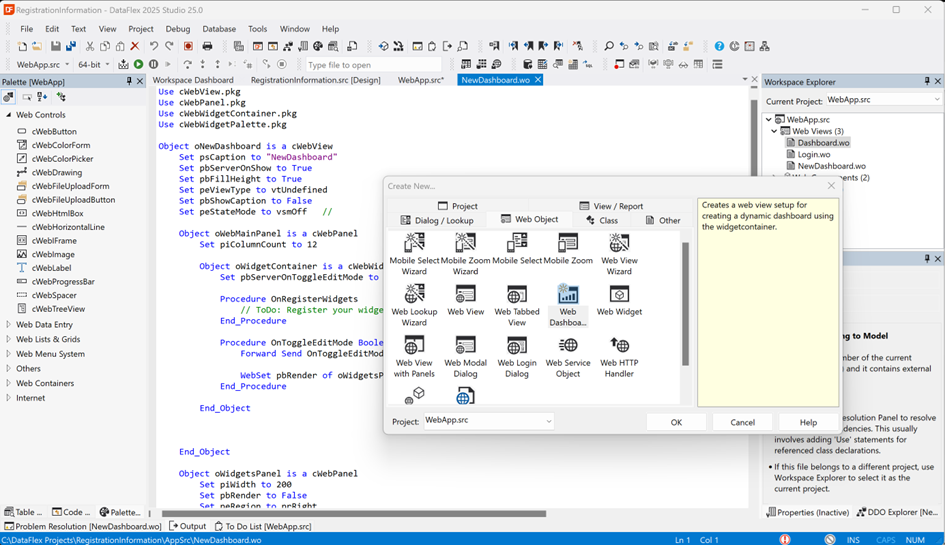Screen dimensions: 945x545
Task: Select the Web Service Object template icon
Action: pyautogui.click(x=568, y=357)
